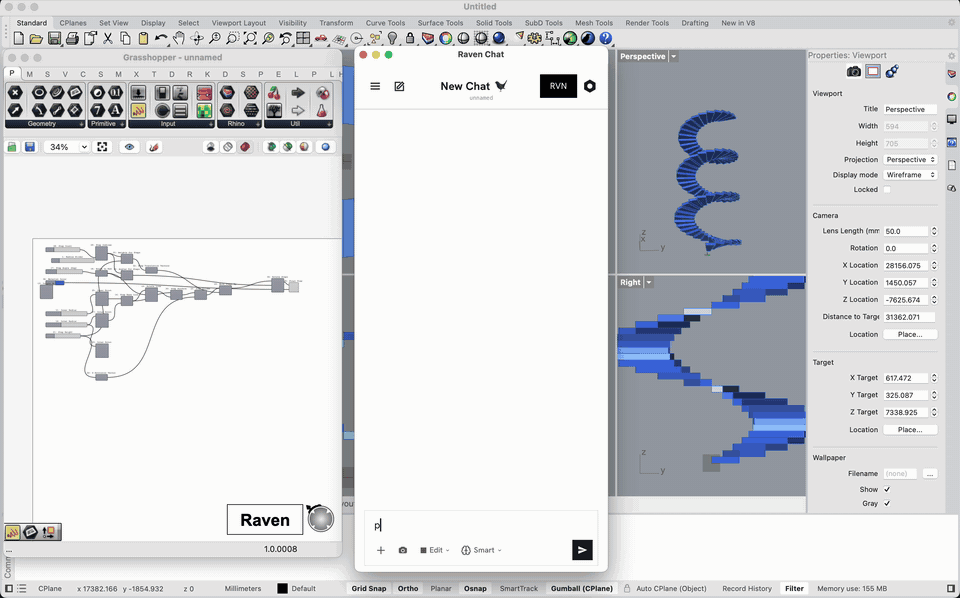Toggle Ortho in status bar
Image resolution: width=960 pixels, height=598 pixels.
click(x=408, y=589)
